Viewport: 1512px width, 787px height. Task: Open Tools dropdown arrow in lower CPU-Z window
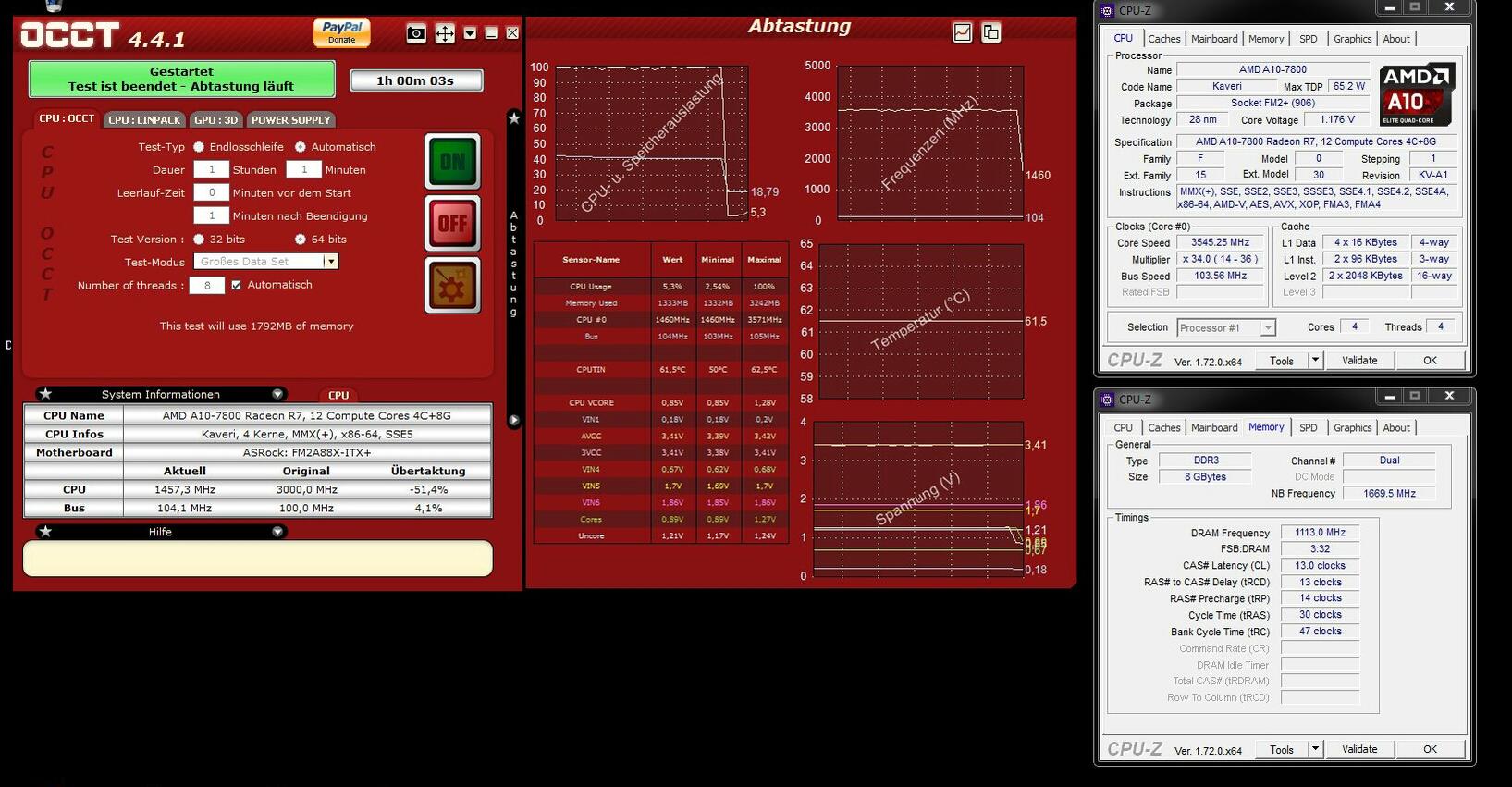[1315, 750]
